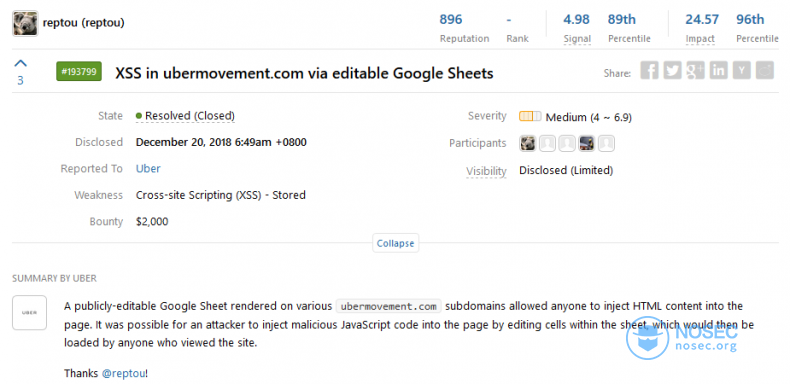Share report on Hacker News
790x384 pixels.
tap(742, 71)
